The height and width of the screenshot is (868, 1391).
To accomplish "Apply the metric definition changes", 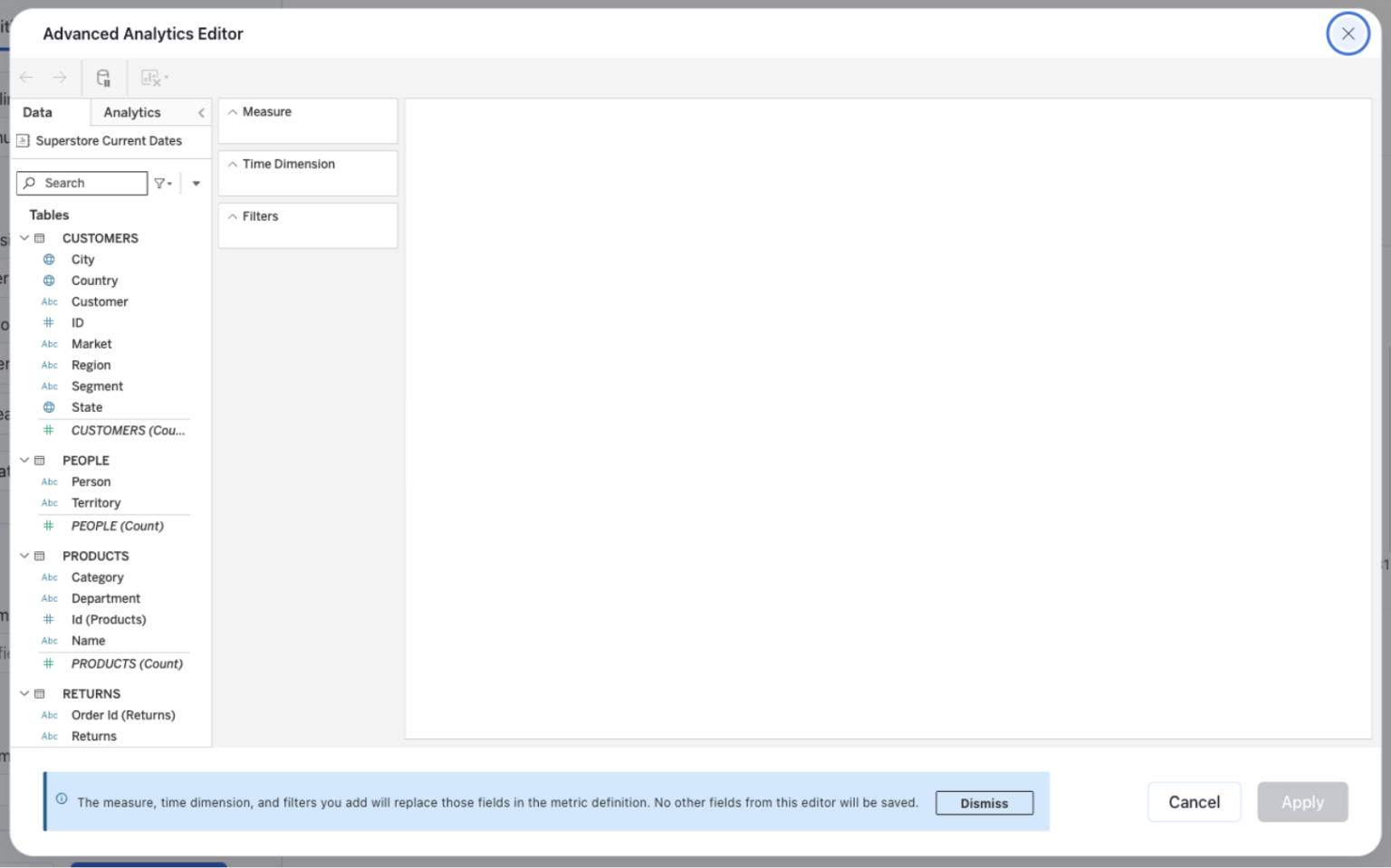I will (1302, 802).
